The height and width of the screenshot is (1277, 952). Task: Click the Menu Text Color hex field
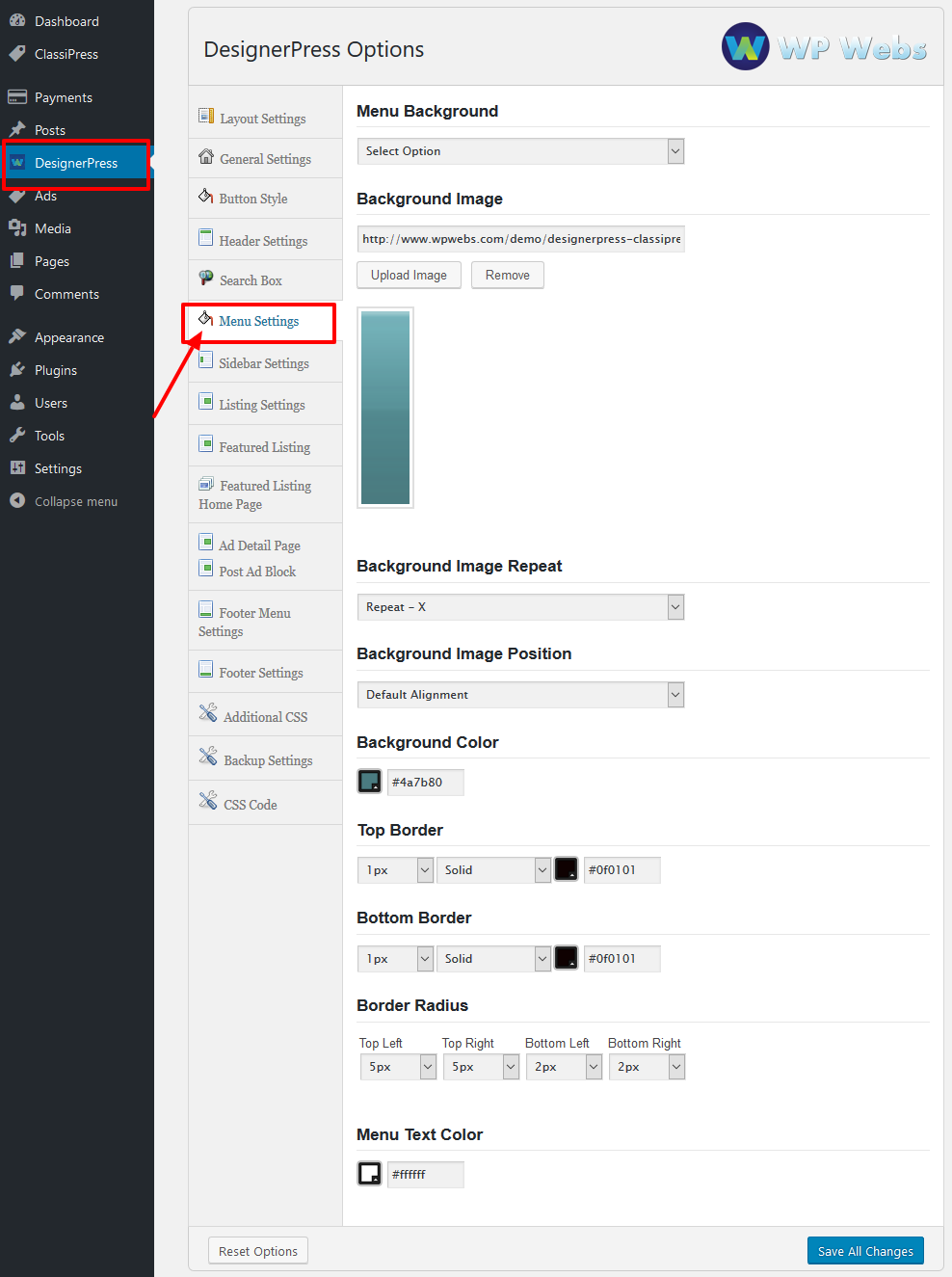[425, 1175]
